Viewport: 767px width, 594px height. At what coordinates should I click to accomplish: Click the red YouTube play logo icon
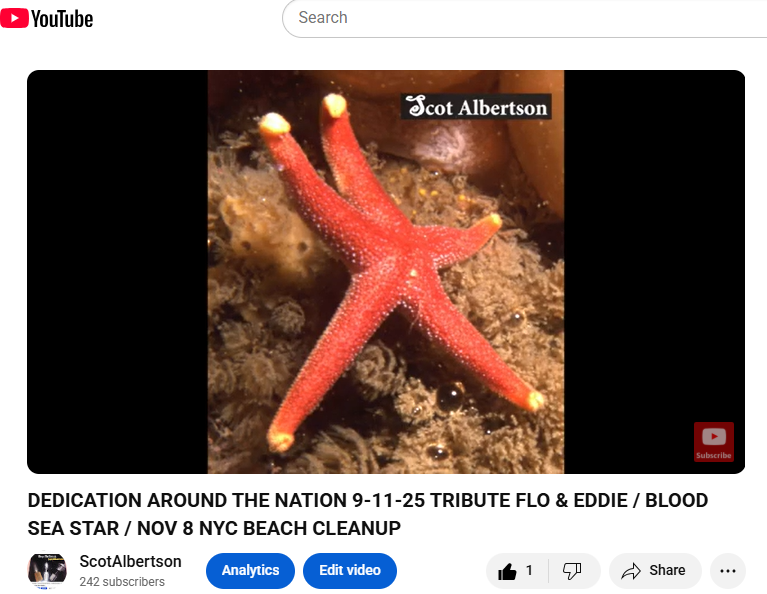tap(14, 18)
